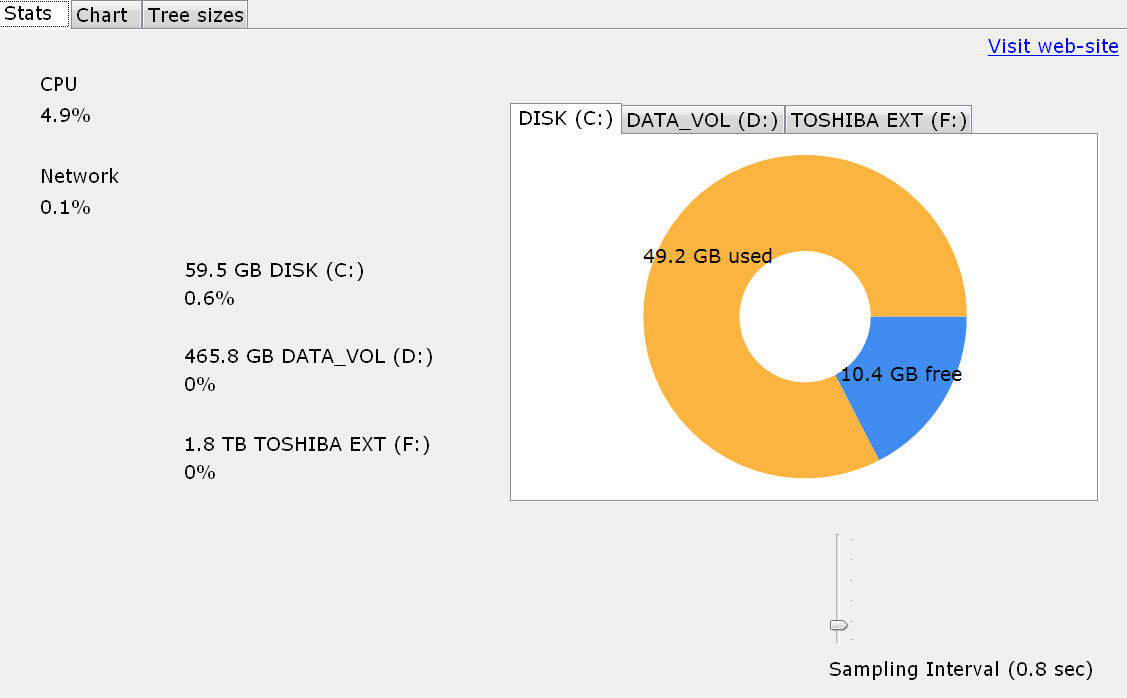Viewport: 1127px width, 698px height.
Task: Click the Network usage 0.1% value
Action: coord(65,208)
